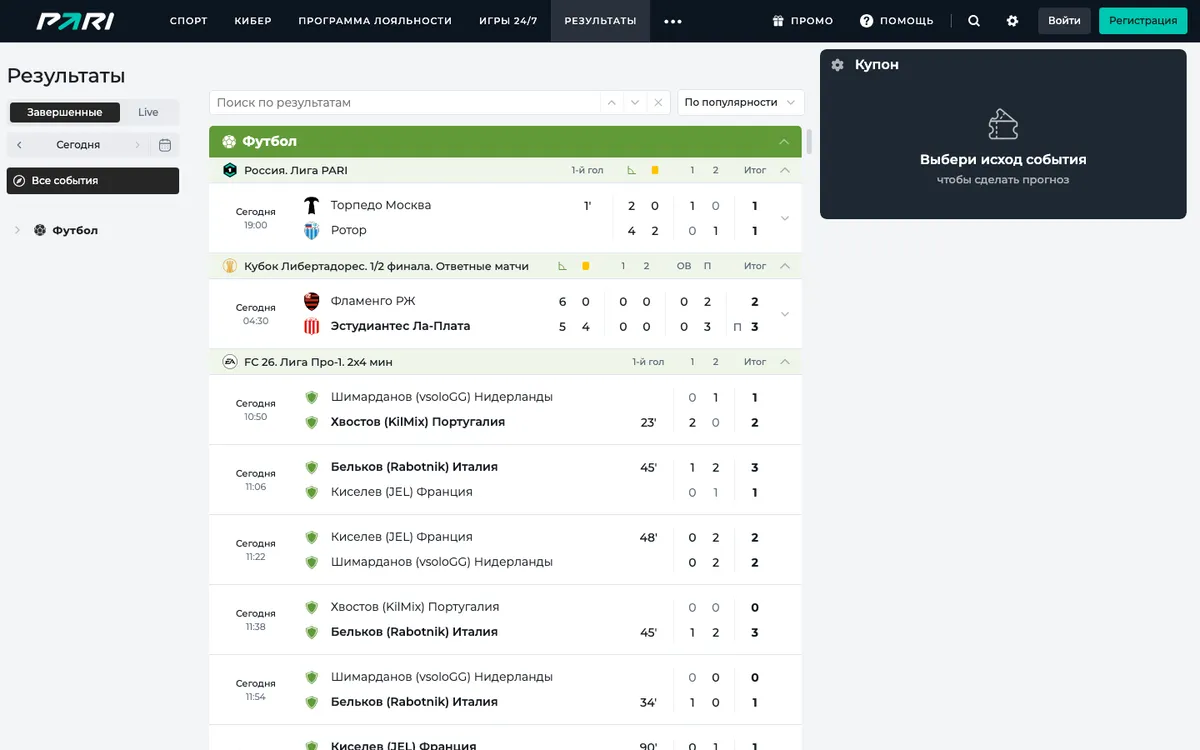The image size is (1200, 750).
Task: Click the Россия. Лига PARI league icon
Action: coord(230,170)
